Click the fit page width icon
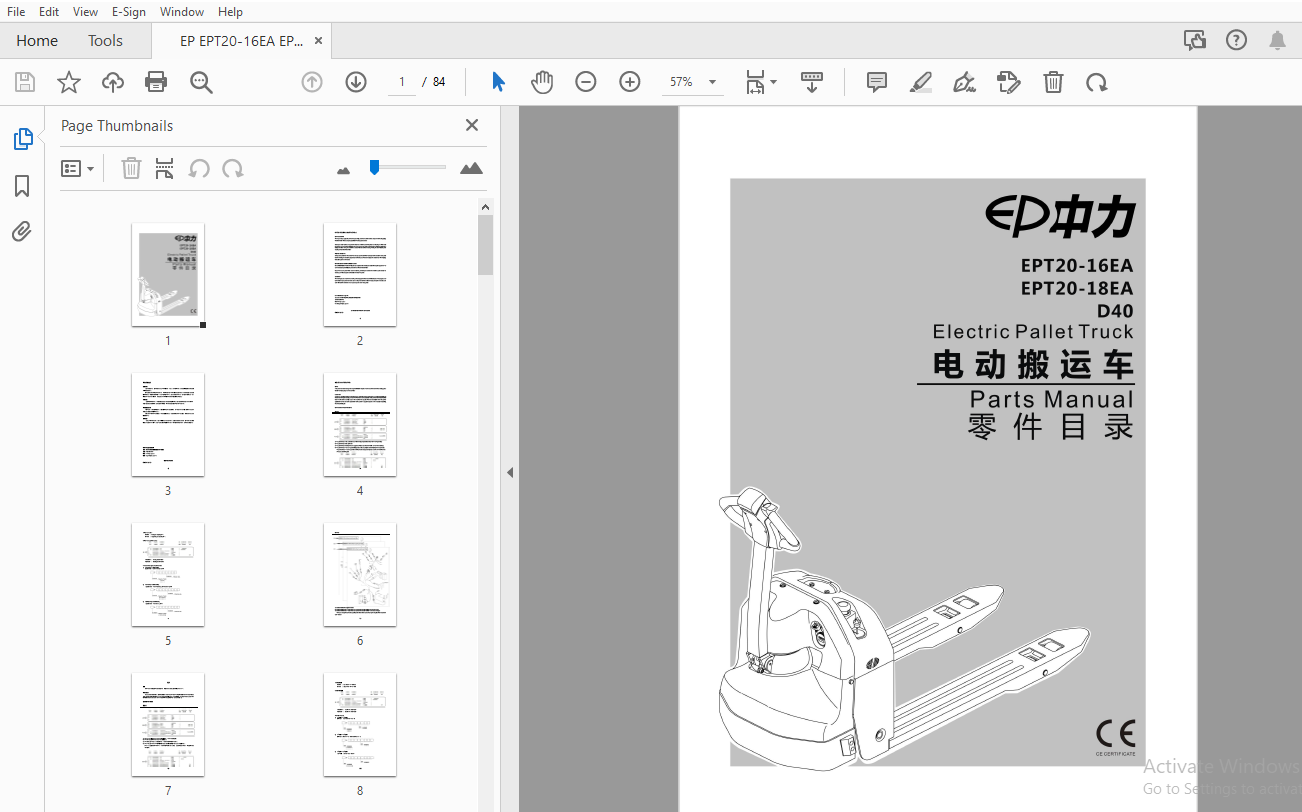Screen dimensions: 1302x812 point(755,82)
